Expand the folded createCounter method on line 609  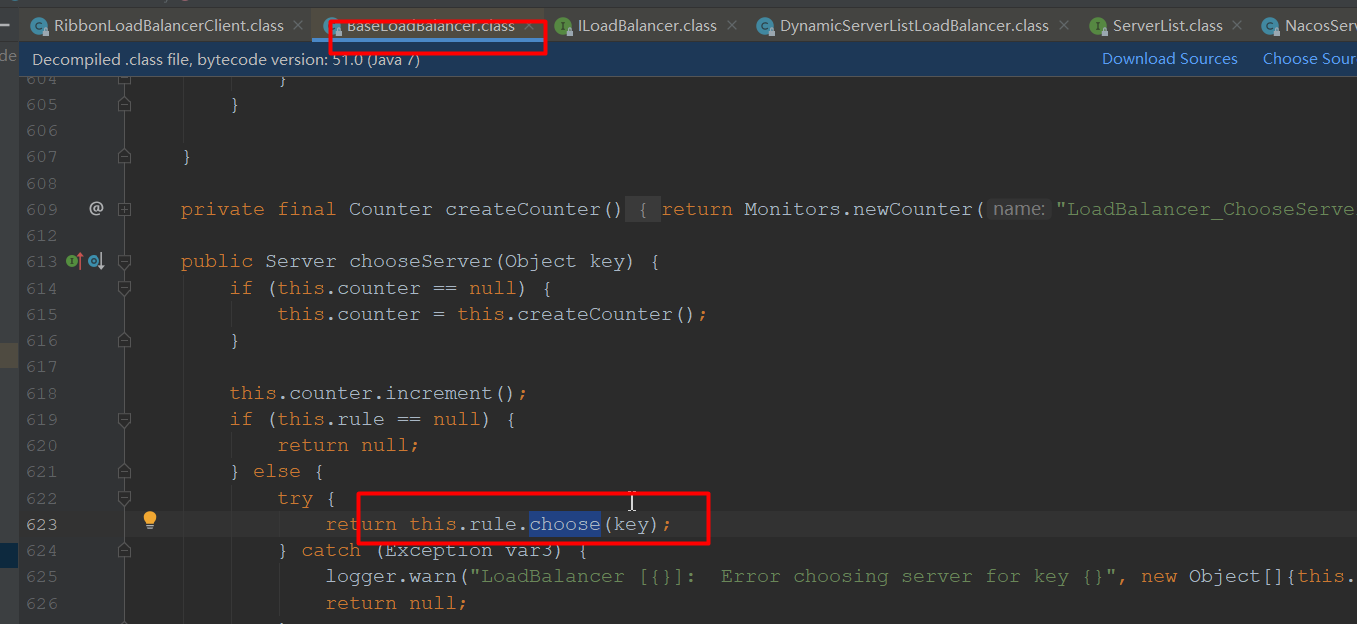tap(124, 210)
